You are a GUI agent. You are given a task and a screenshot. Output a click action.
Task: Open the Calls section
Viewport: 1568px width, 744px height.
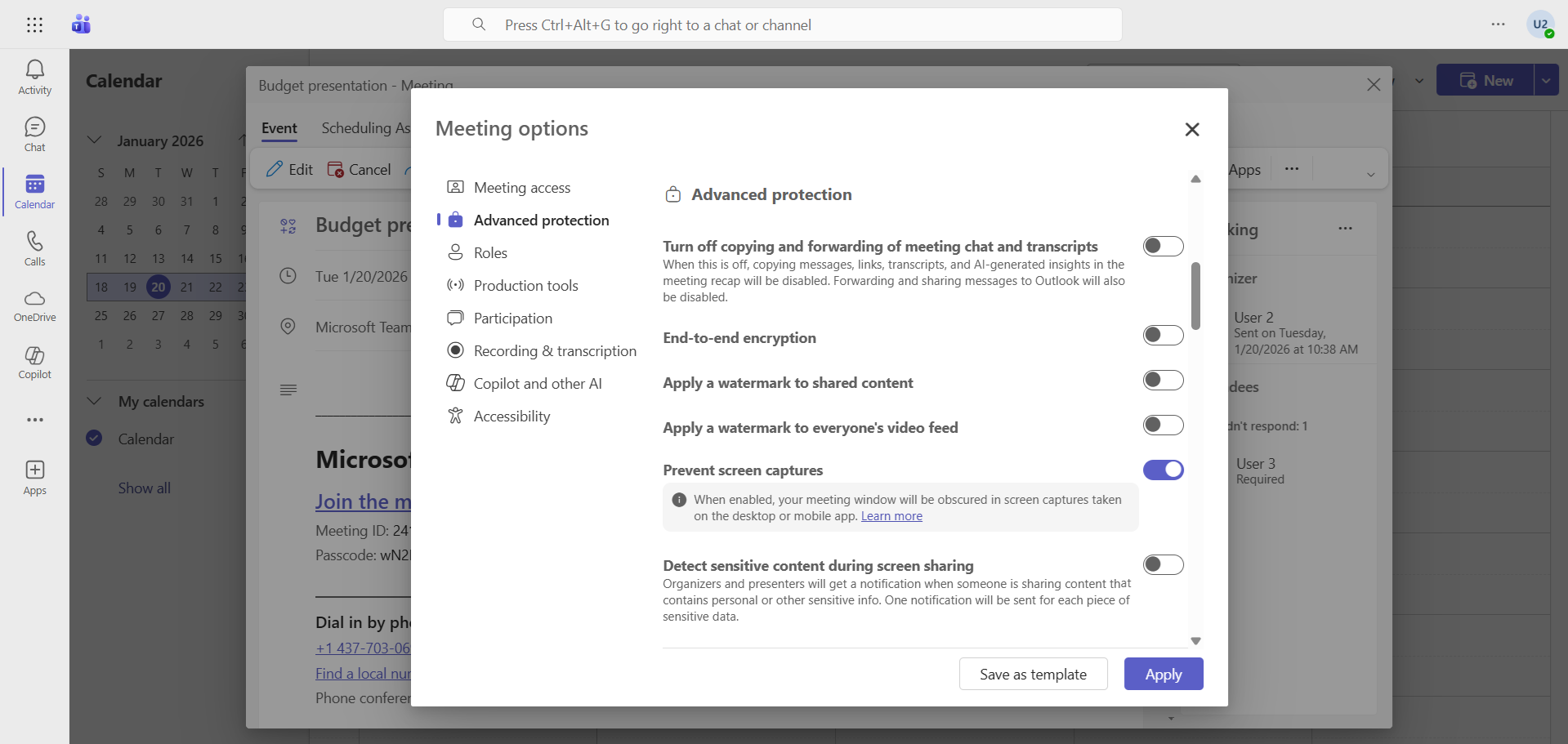(x=34, y=248)
